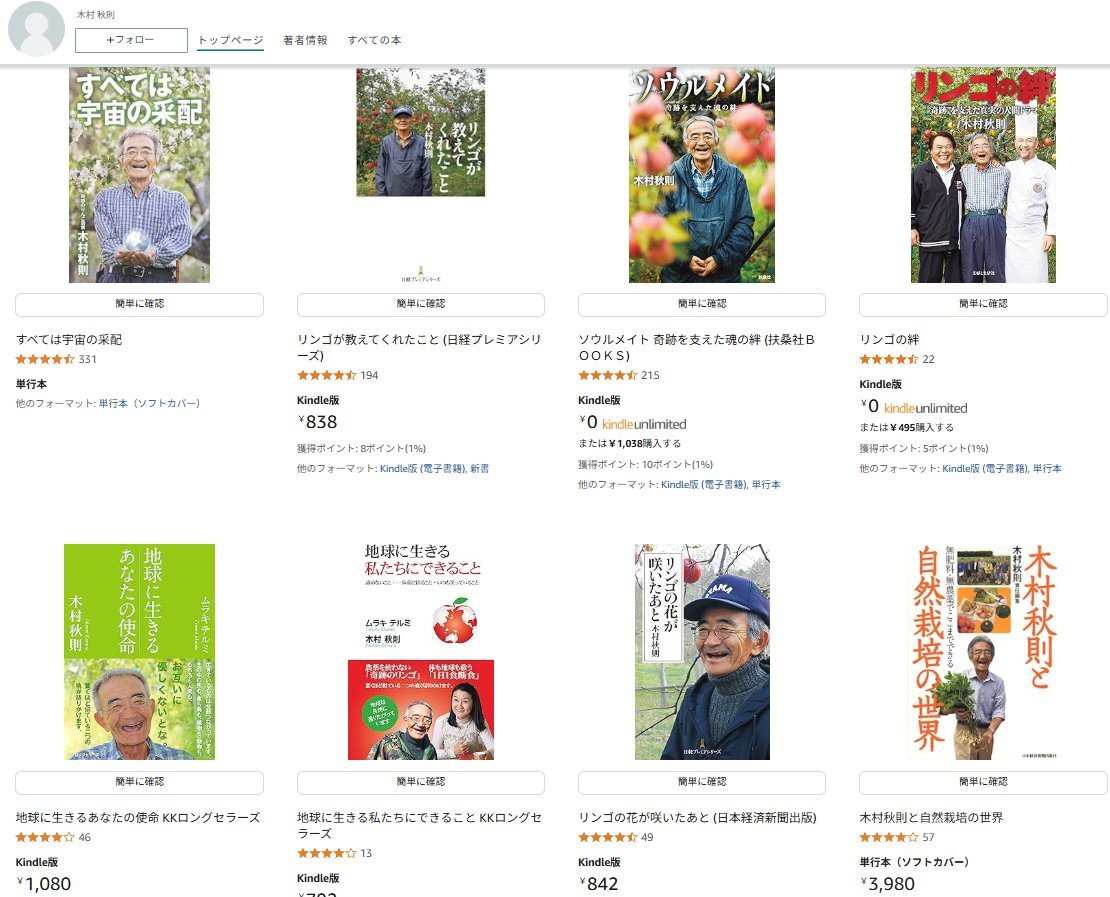Screen dimensions: 1110x897
Task: Switch to the 著者情報 tab
Action: tap(305, 40)
